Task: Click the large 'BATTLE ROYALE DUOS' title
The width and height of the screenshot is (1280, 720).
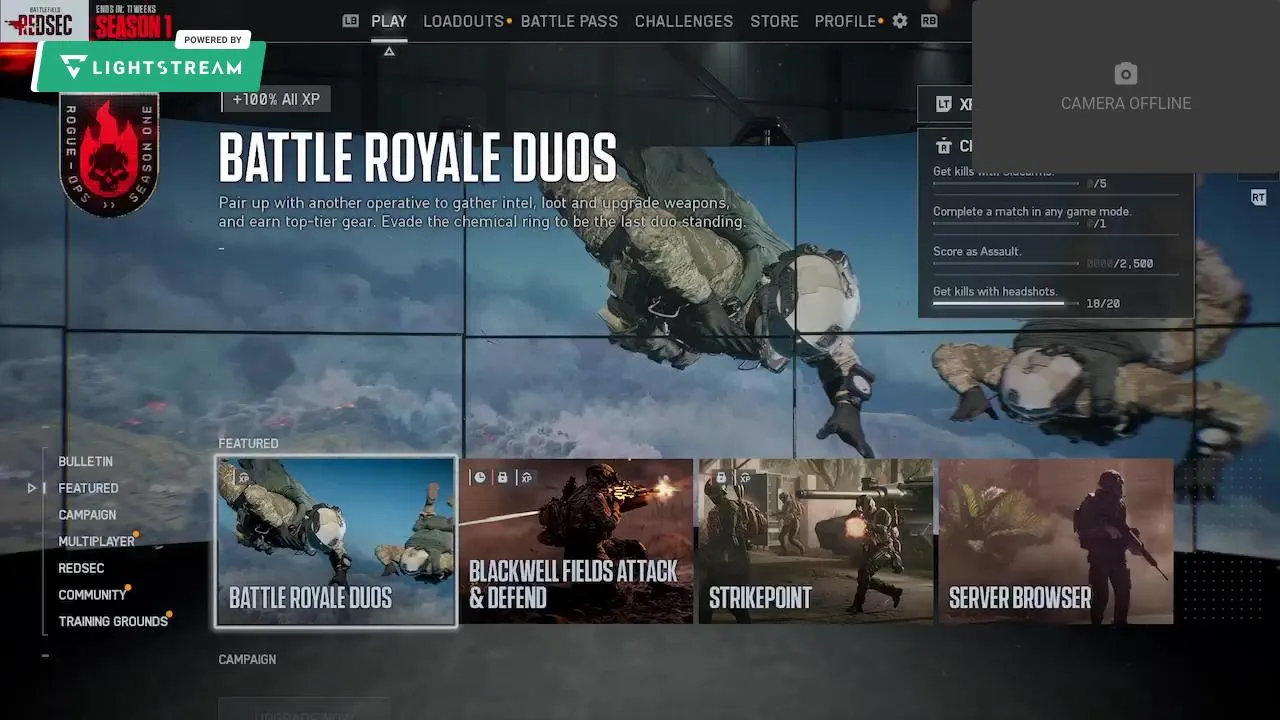Action: [x=418, y=158]
